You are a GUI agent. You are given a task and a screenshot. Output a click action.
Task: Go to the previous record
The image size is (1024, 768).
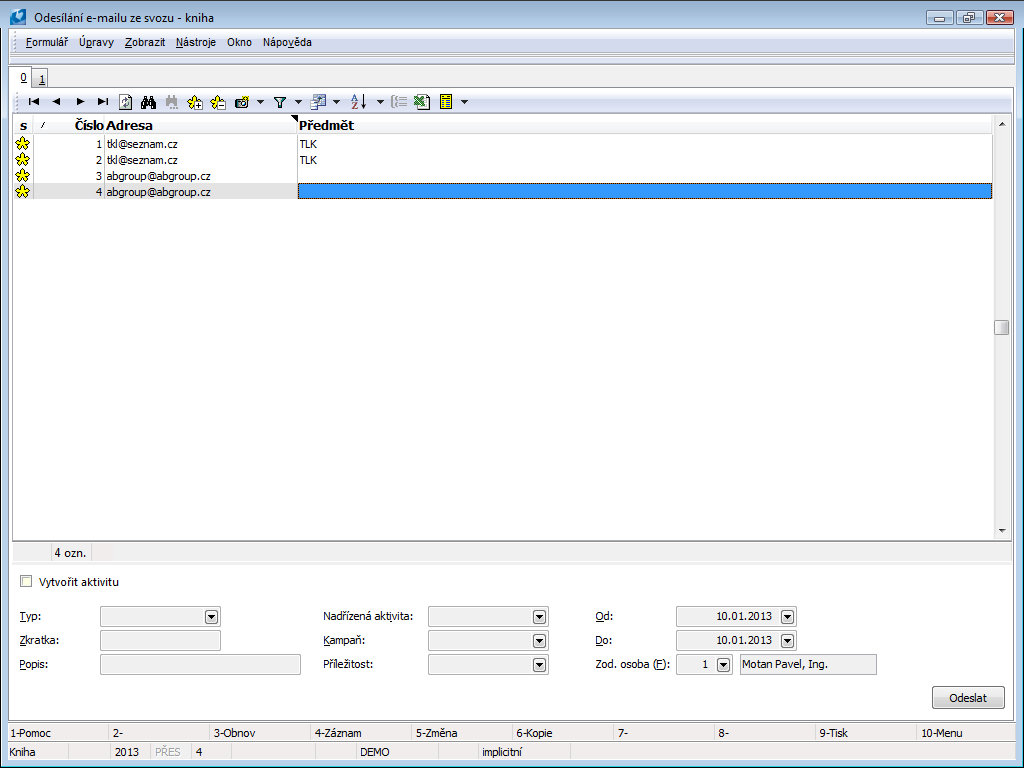(56, 101)
